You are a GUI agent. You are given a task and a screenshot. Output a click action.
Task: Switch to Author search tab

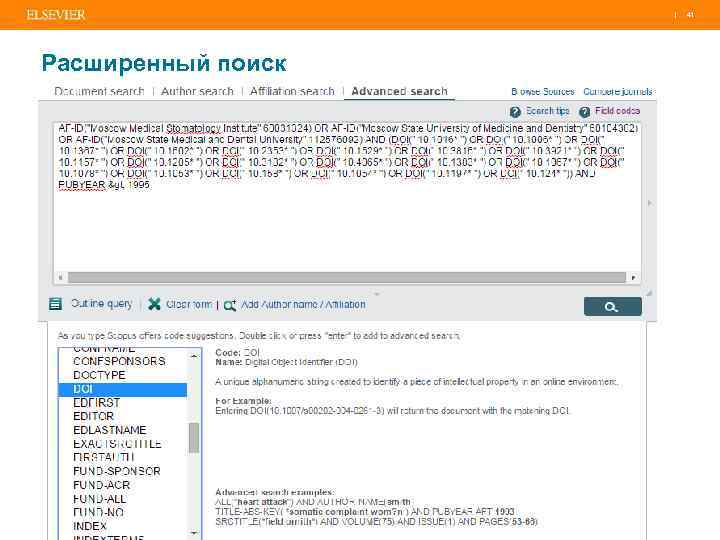[197, 91]
